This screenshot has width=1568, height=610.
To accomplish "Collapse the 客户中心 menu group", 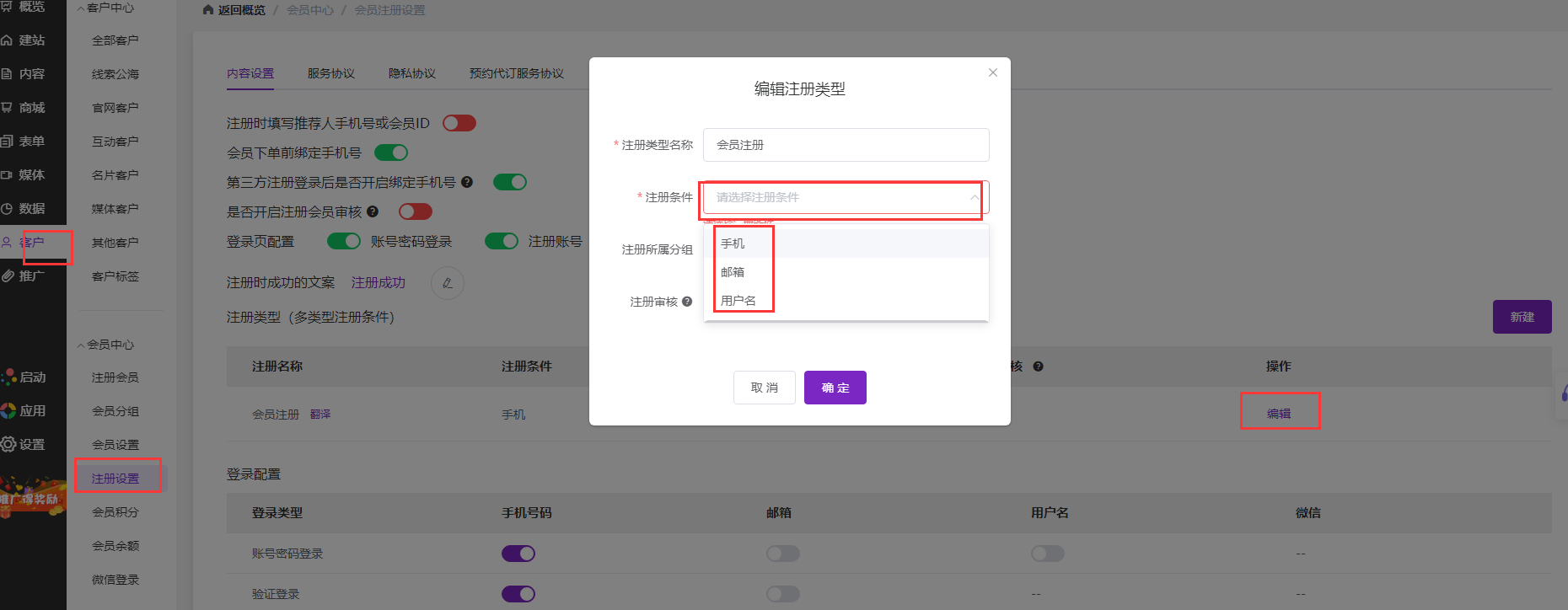I will (106, 8).
